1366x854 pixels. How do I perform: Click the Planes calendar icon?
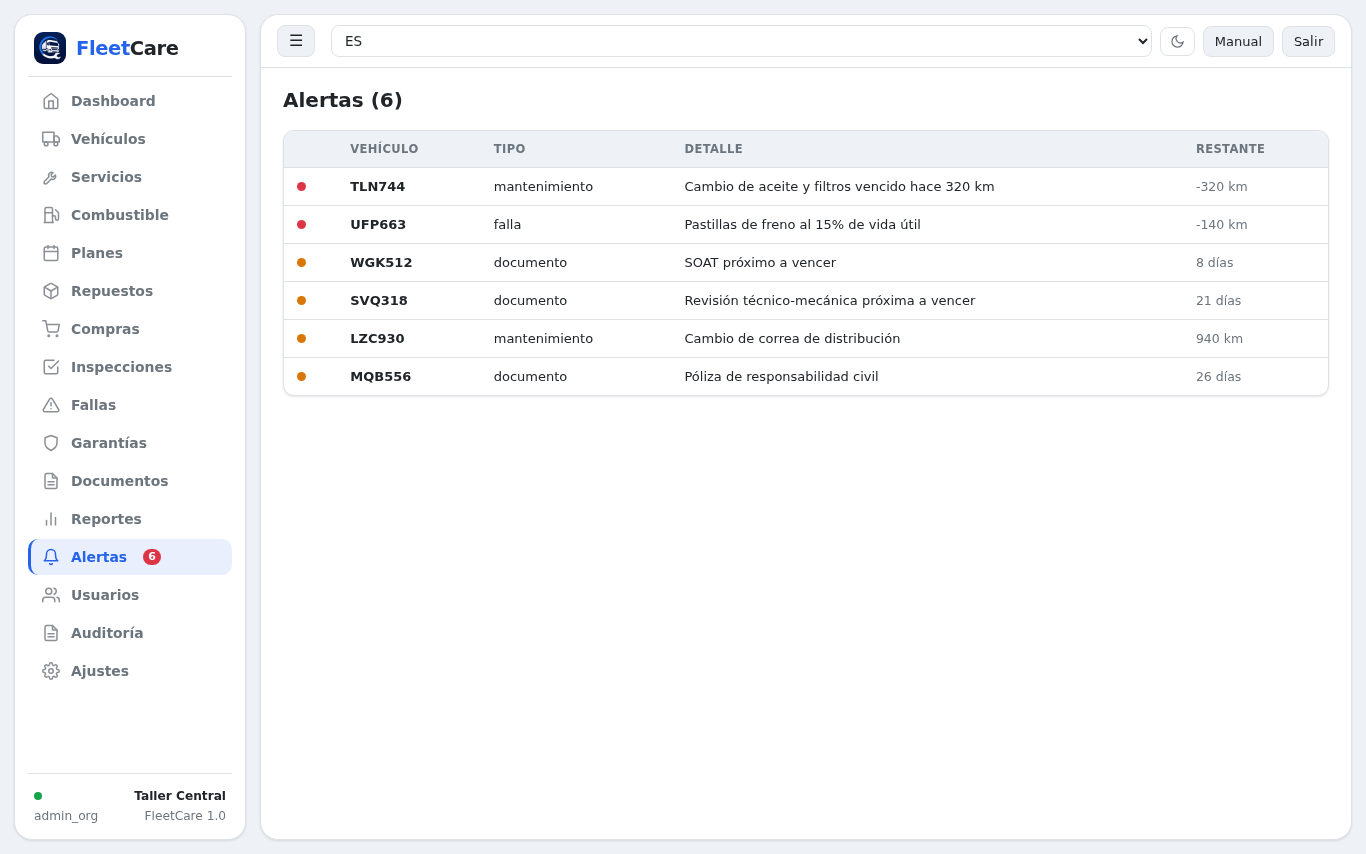[51, 253]
